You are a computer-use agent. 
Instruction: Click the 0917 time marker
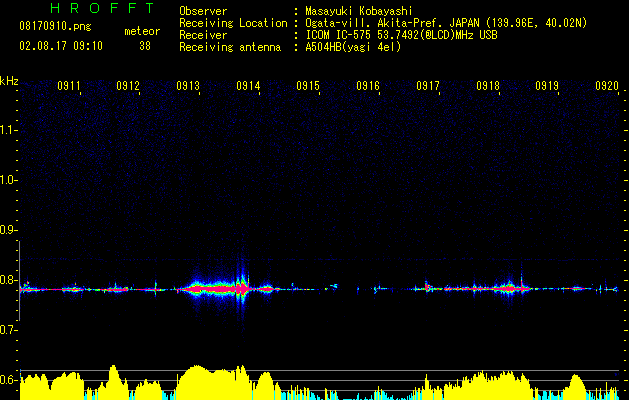[428, 86]
